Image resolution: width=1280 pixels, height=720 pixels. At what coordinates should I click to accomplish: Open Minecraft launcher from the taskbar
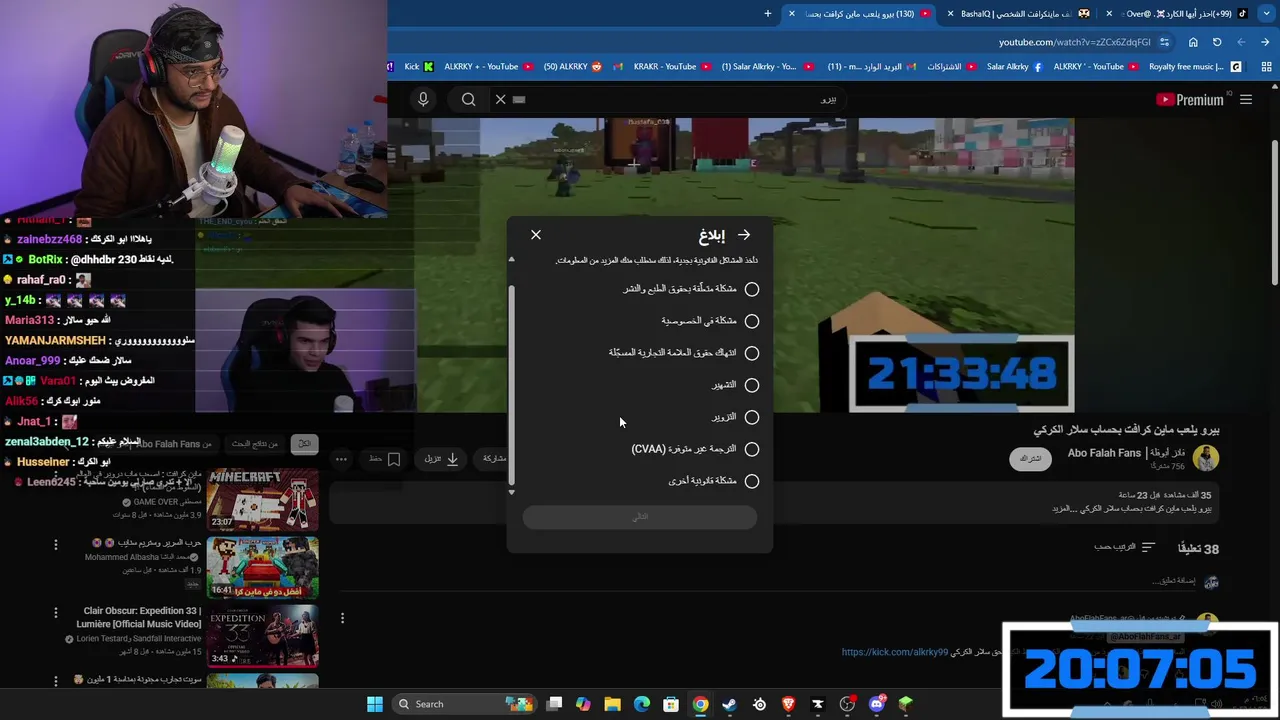click(x=906, y=704)
